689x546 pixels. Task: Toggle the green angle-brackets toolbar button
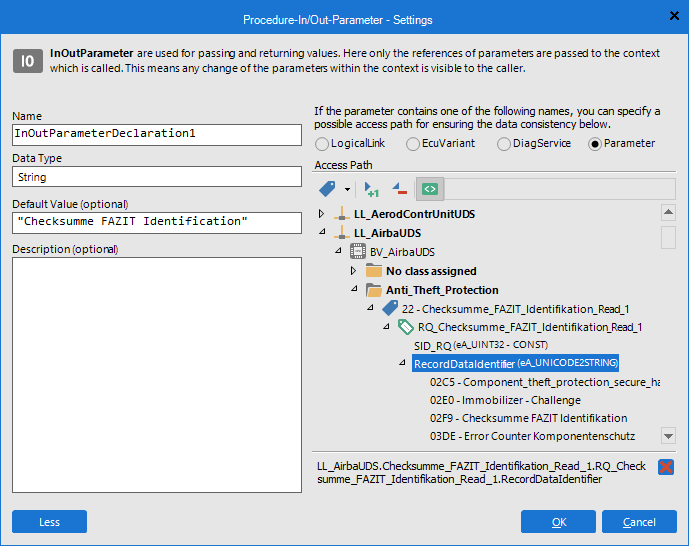point(429,188)
